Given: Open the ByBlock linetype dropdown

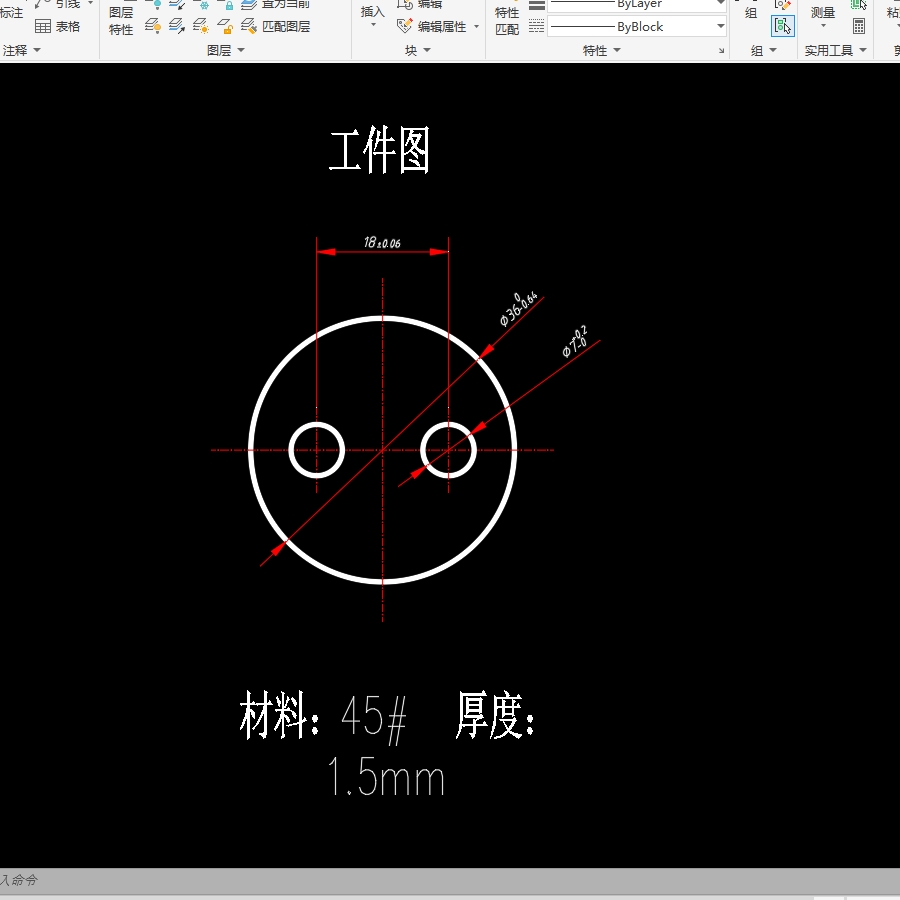Looking at the screenshot, I should pos(720,26).
